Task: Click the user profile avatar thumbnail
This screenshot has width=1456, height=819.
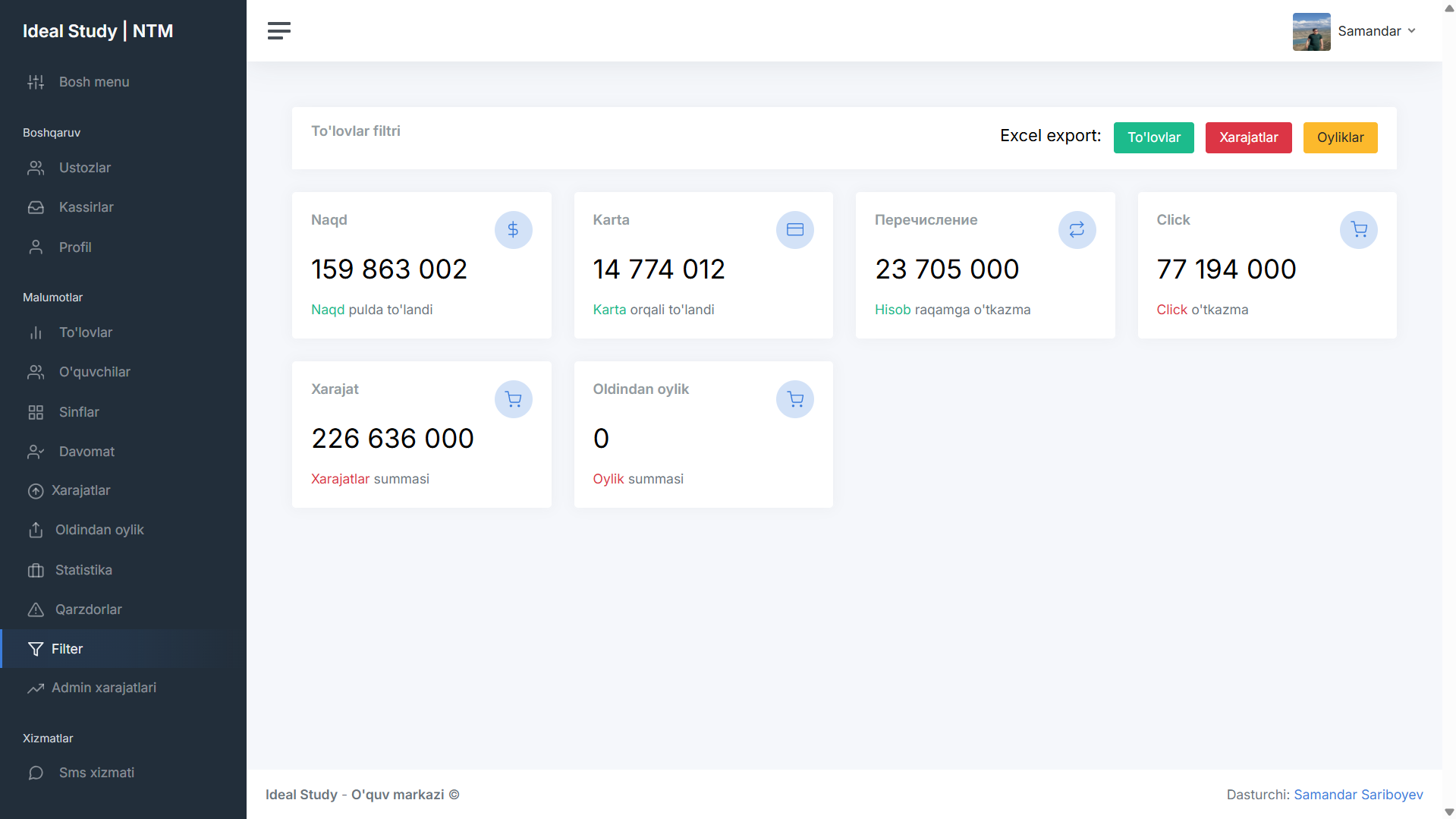Action: [1311, 32]
